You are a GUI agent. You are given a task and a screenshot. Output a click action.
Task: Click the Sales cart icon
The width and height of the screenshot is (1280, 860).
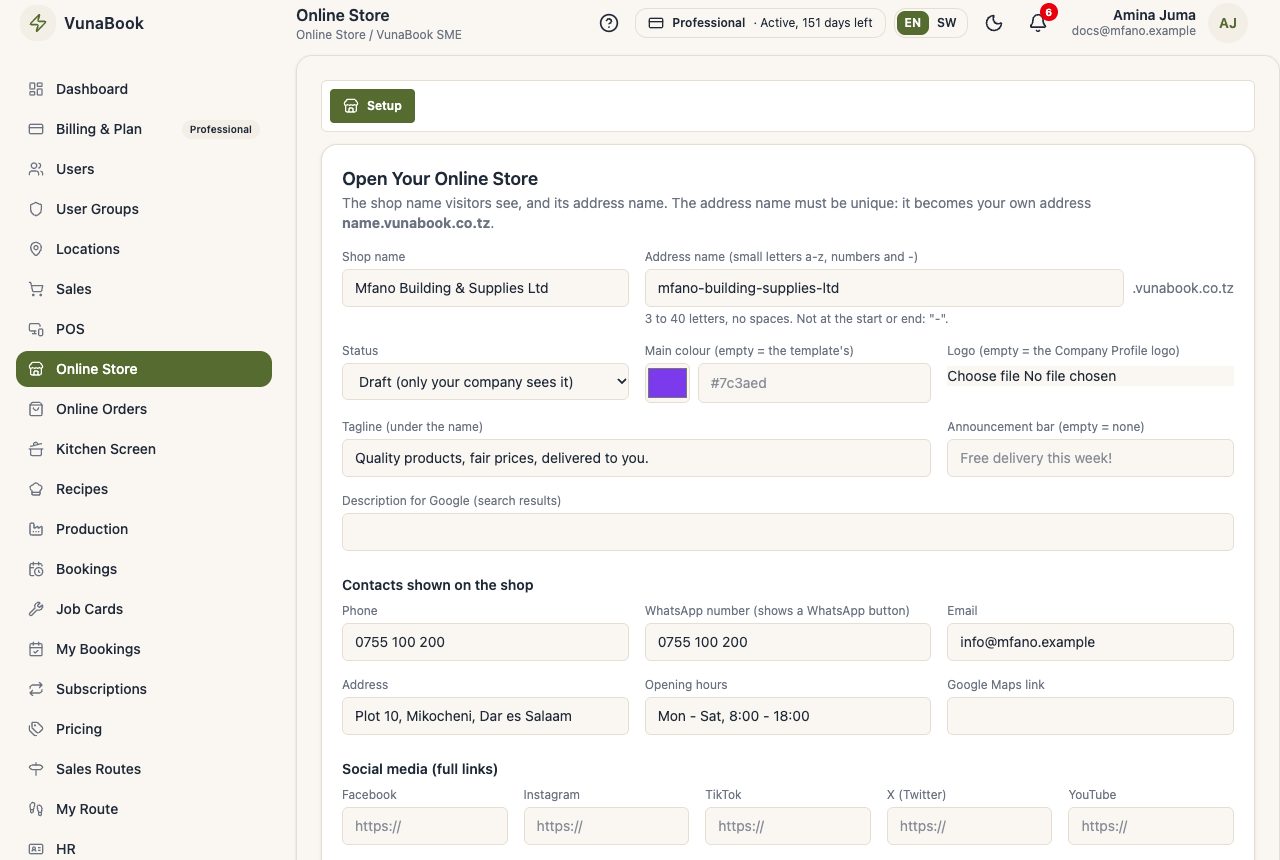click(36, 289)
